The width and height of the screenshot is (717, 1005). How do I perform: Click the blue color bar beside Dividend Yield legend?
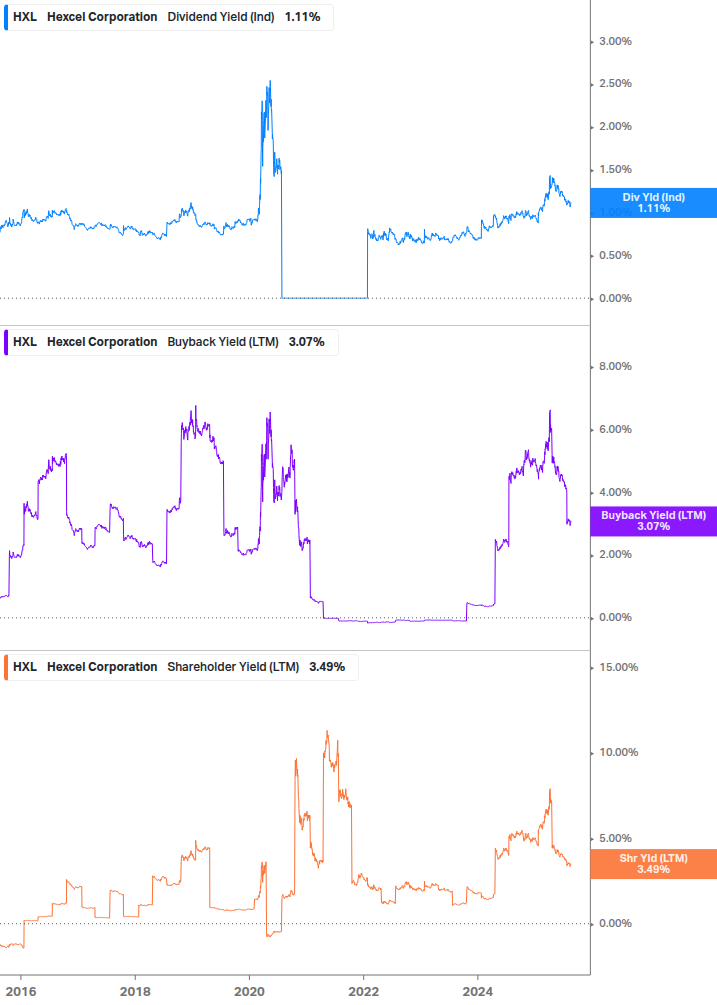pyautogui.click(x=6, y=17)
